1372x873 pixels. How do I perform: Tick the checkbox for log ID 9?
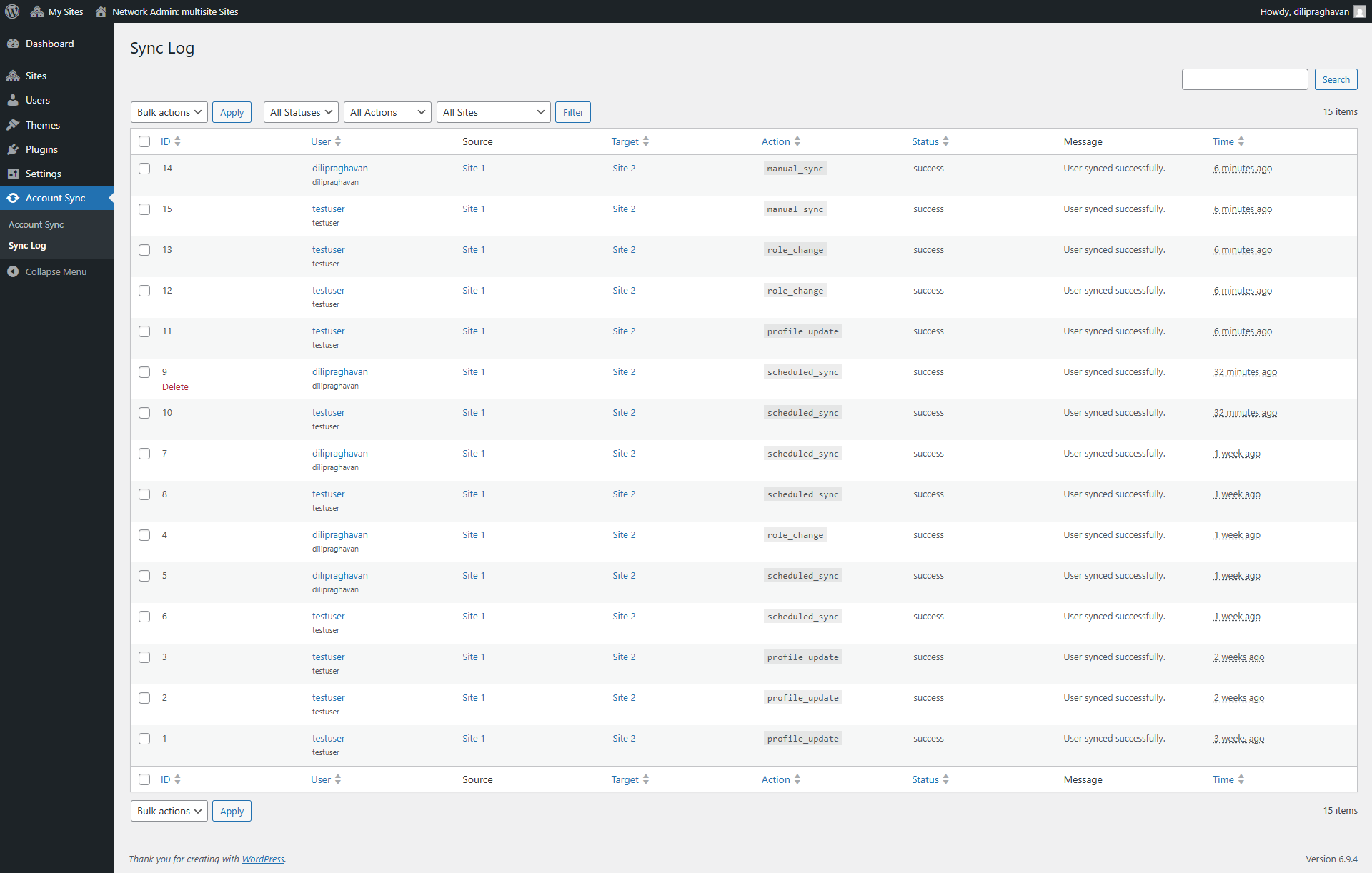[x=144, y=372]
